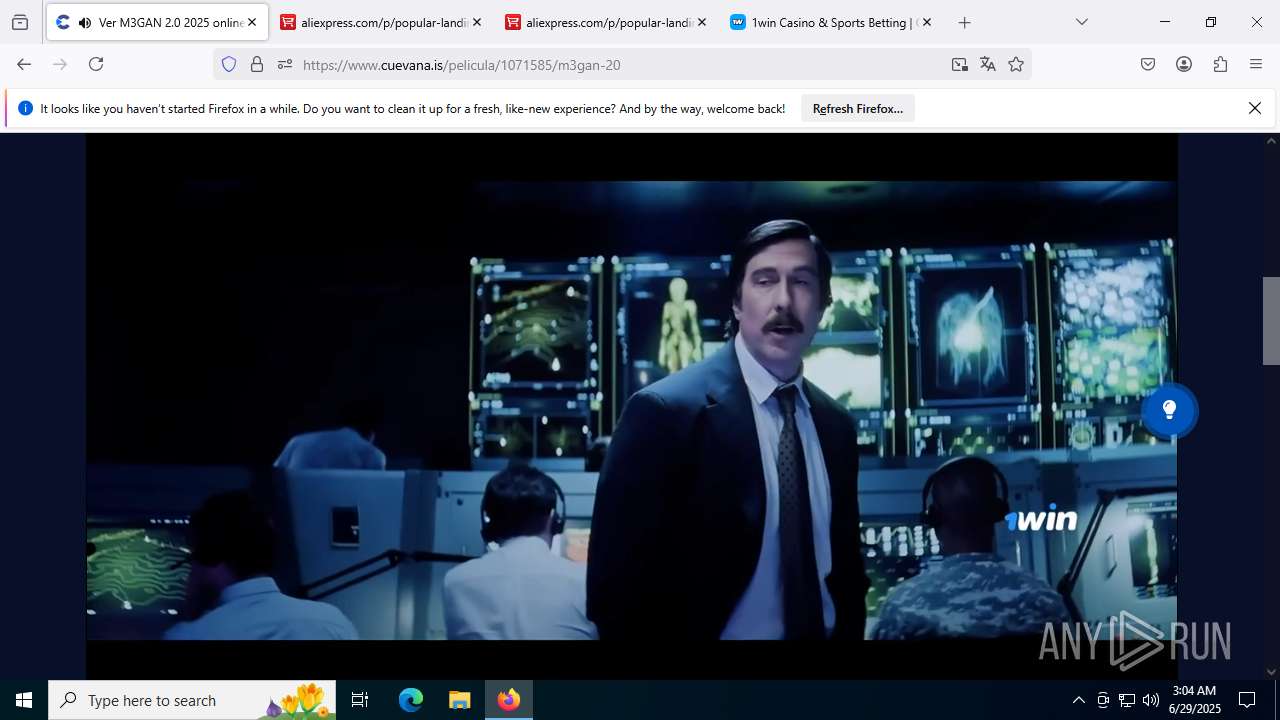Reload the current page
The height and width of the screenshot is (720, 1280).
click(x=96, y=64)
